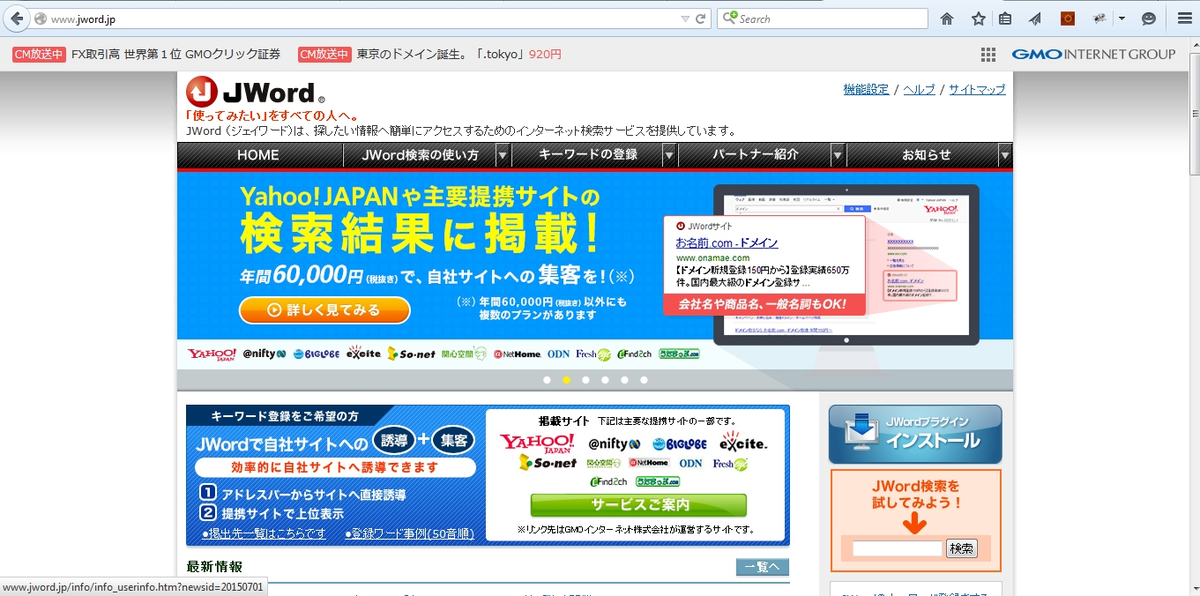The height and width of the screenshot is (596, 1200).
Task: Expand the JWord検索の使い方 menu arrow
Action: pos(503,155)
